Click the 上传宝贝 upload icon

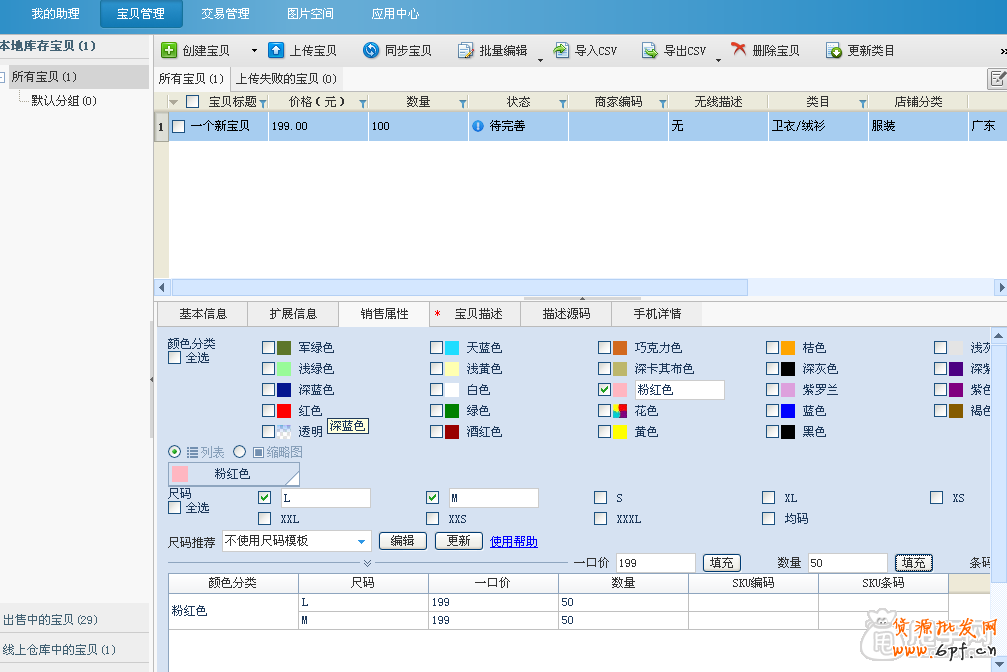(277, 50)
